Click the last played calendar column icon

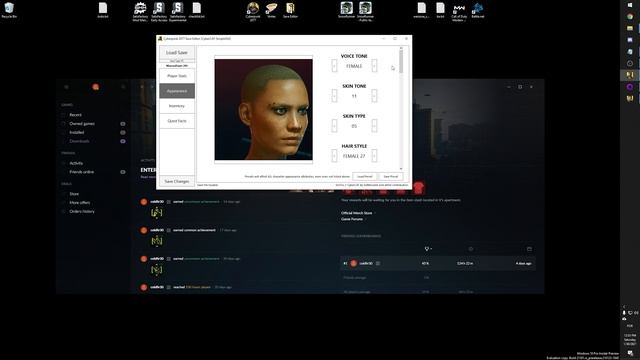(529, 249)
